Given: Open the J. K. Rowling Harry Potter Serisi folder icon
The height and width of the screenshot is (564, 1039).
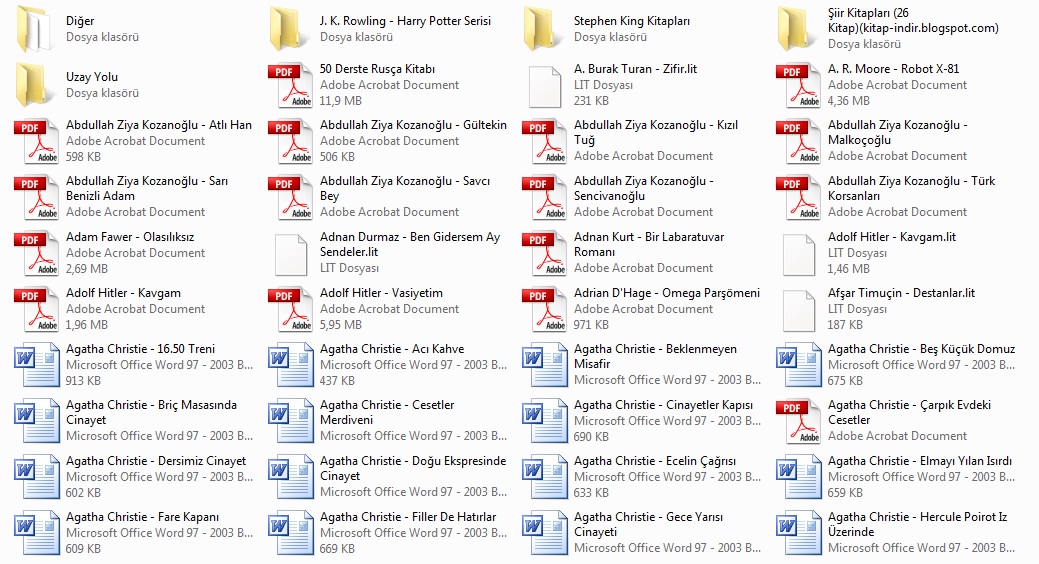Looking at the screenshot, I should tap(288, 29).
